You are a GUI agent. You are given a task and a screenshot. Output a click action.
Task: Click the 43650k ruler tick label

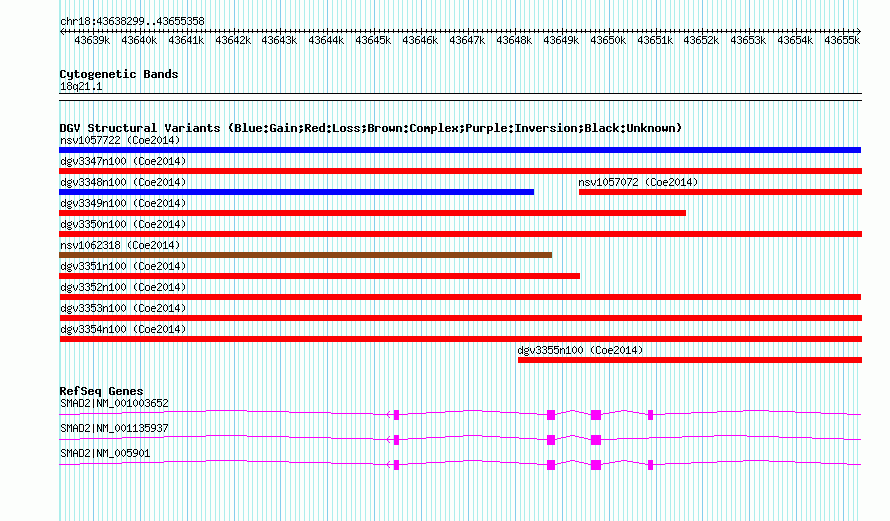point(608,40)
